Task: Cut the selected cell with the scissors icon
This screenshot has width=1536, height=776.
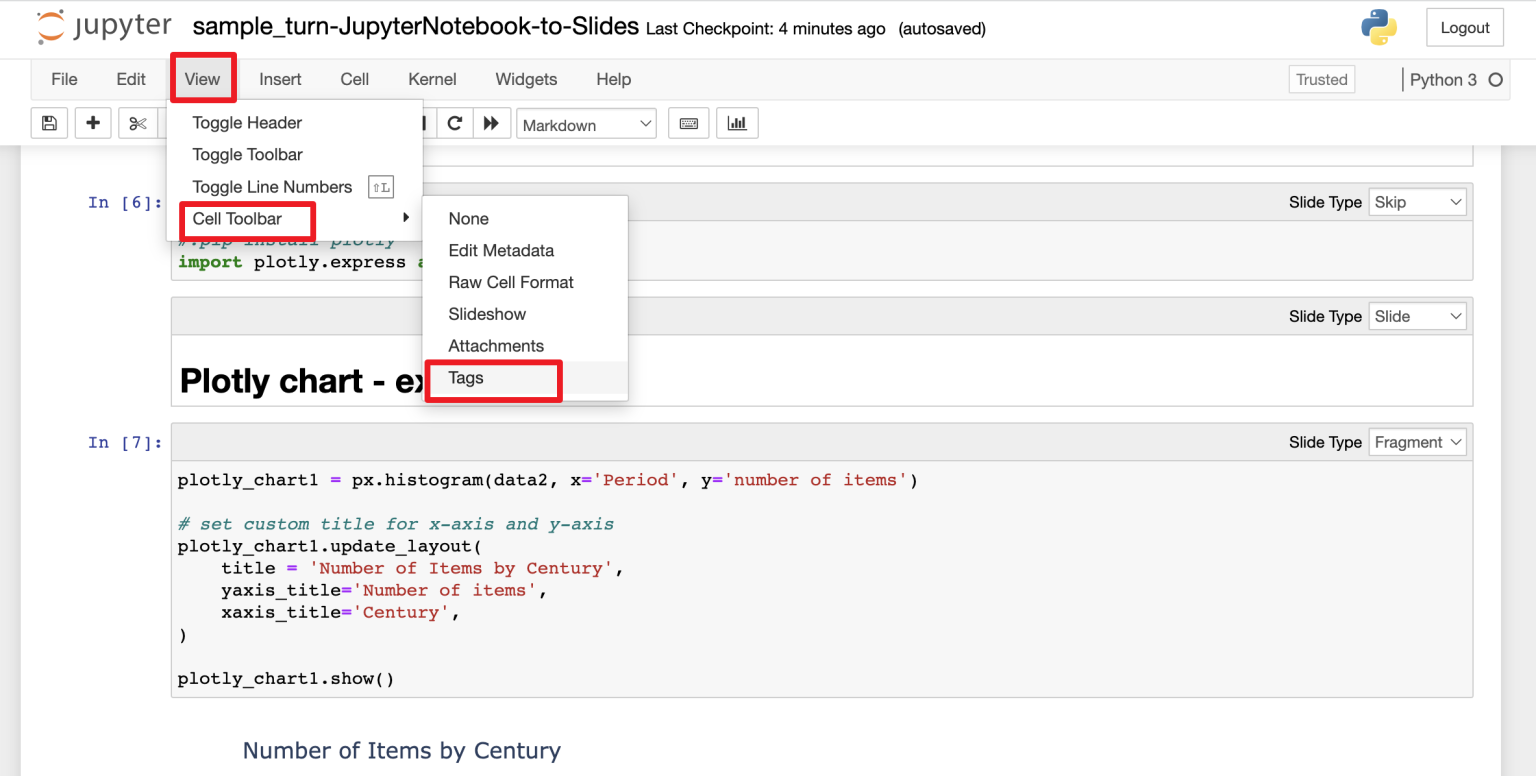Action: 137,123
